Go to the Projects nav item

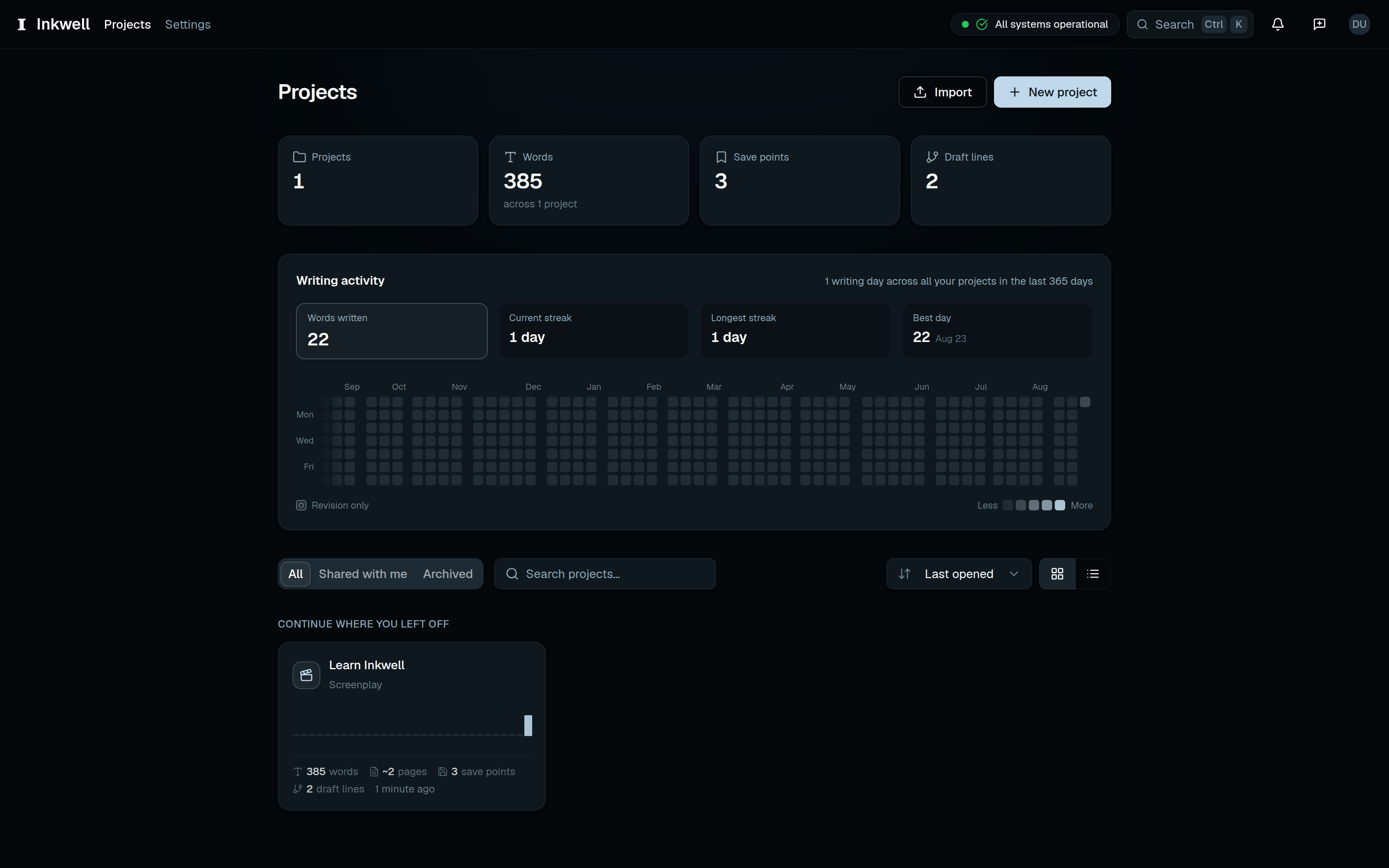pos(128,24)
